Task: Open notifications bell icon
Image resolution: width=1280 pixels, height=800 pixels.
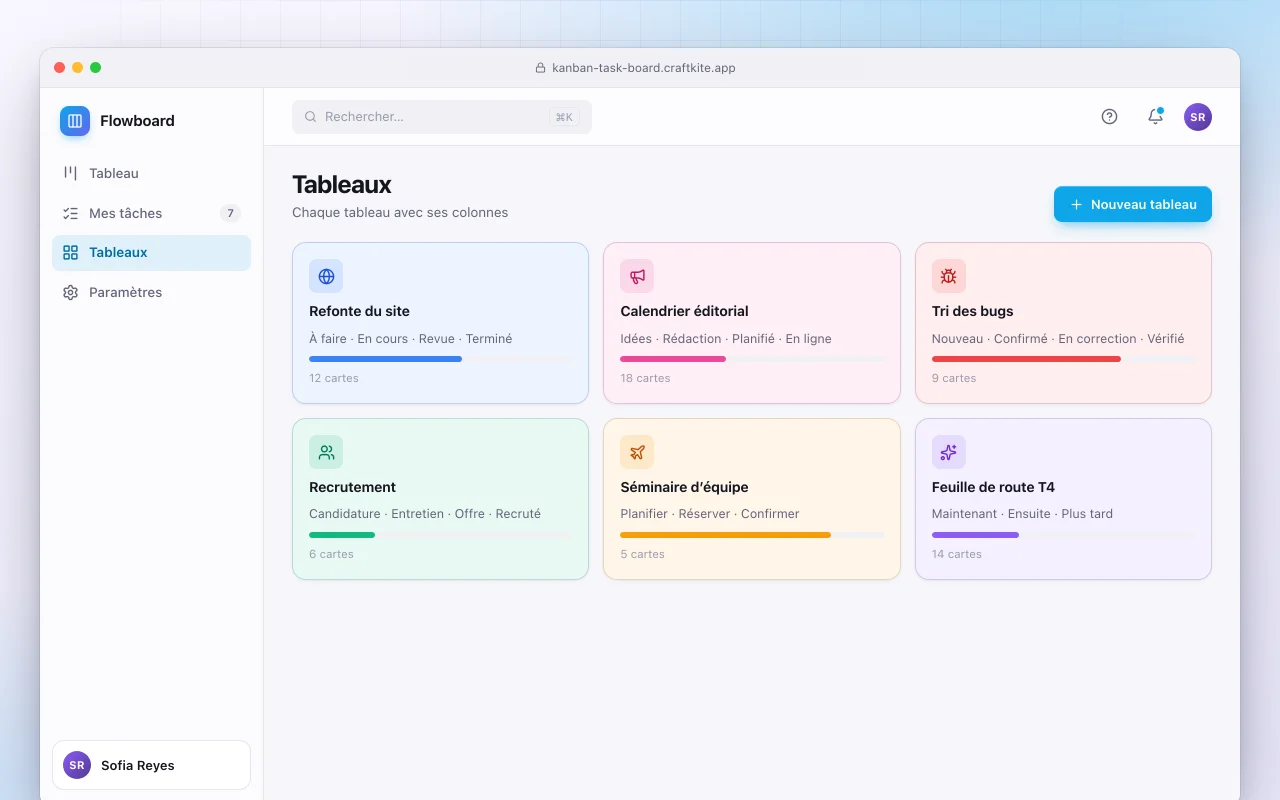Action: [1155, 117]
